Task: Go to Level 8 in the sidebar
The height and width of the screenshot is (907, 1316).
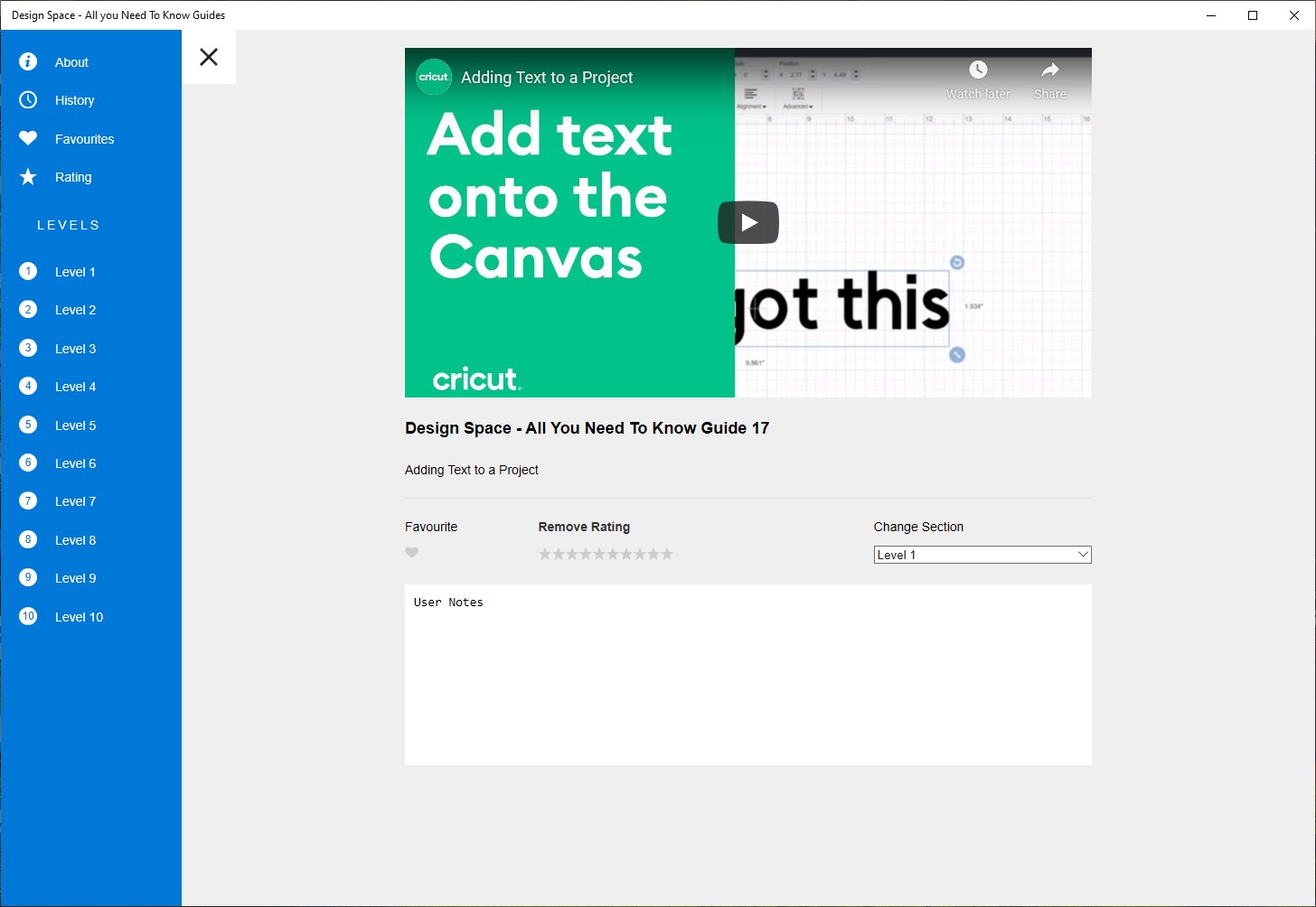Action: (75, 540)
